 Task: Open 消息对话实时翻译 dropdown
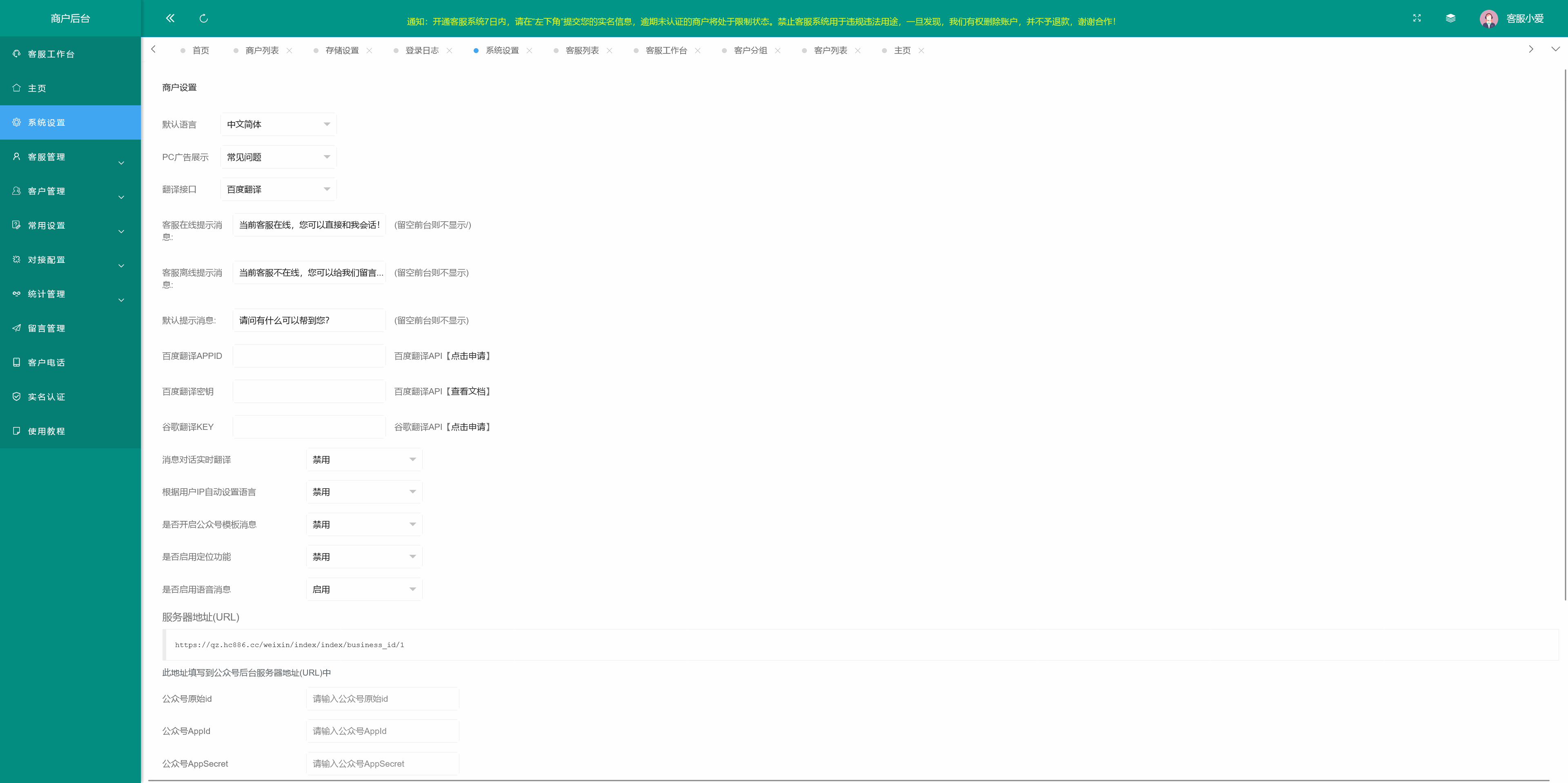point(363,460)
